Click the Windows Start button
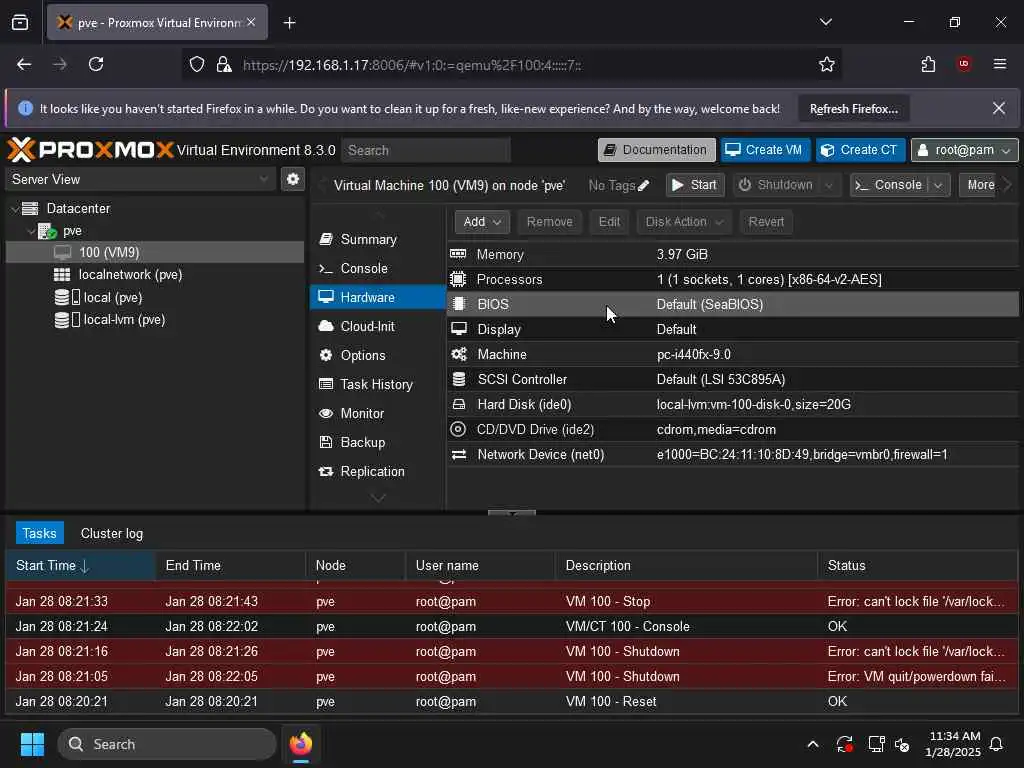The width and height of the screenshot is (1024, 768). click(x=32, y=744)
